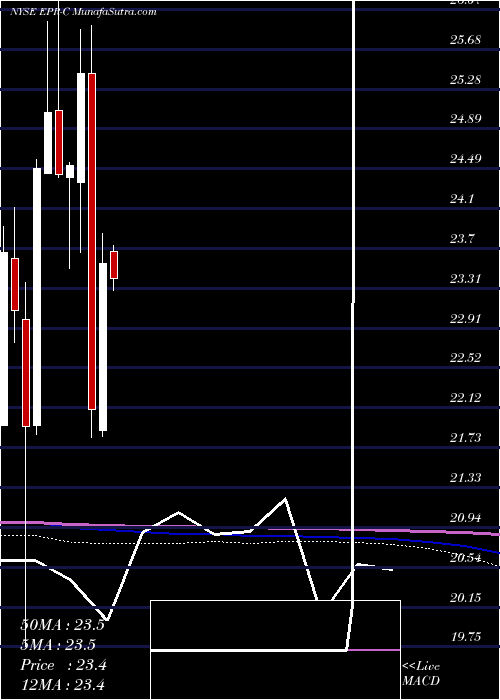Click the 'Price : 23.4' readout
The height and width of the screenshot is (700, 500).
(63, 665)
